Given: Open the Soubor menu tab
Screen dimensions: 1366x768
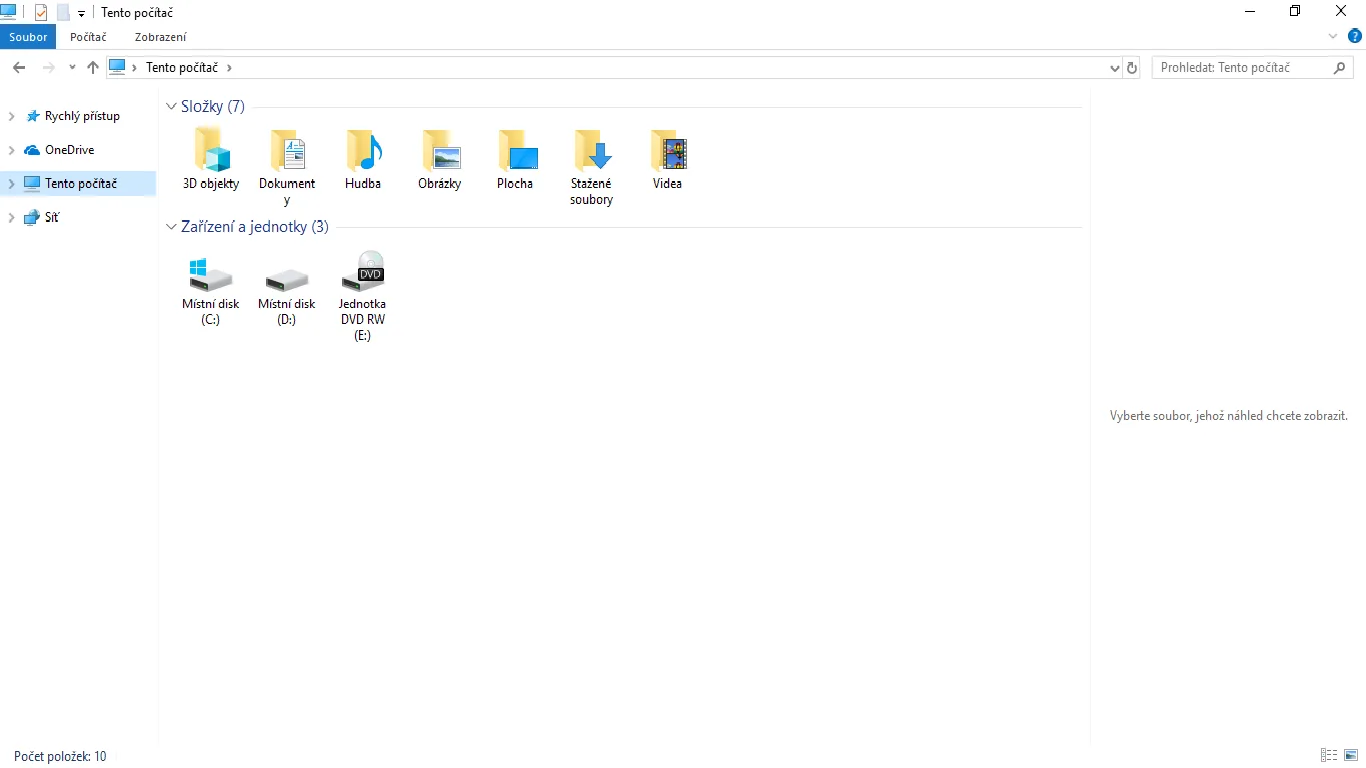Looking at the screenshot, I should click(28, 37).
